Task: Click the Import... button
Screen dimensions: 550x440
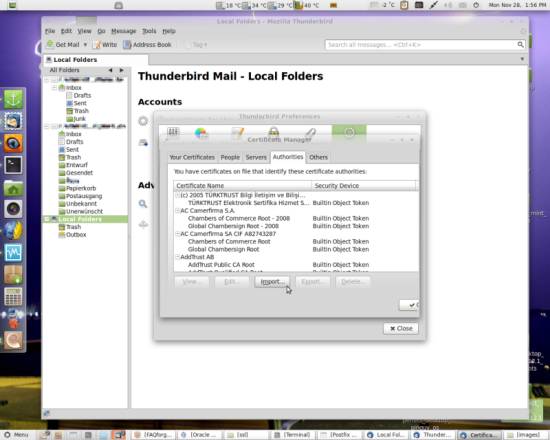Action: [272, 282]
